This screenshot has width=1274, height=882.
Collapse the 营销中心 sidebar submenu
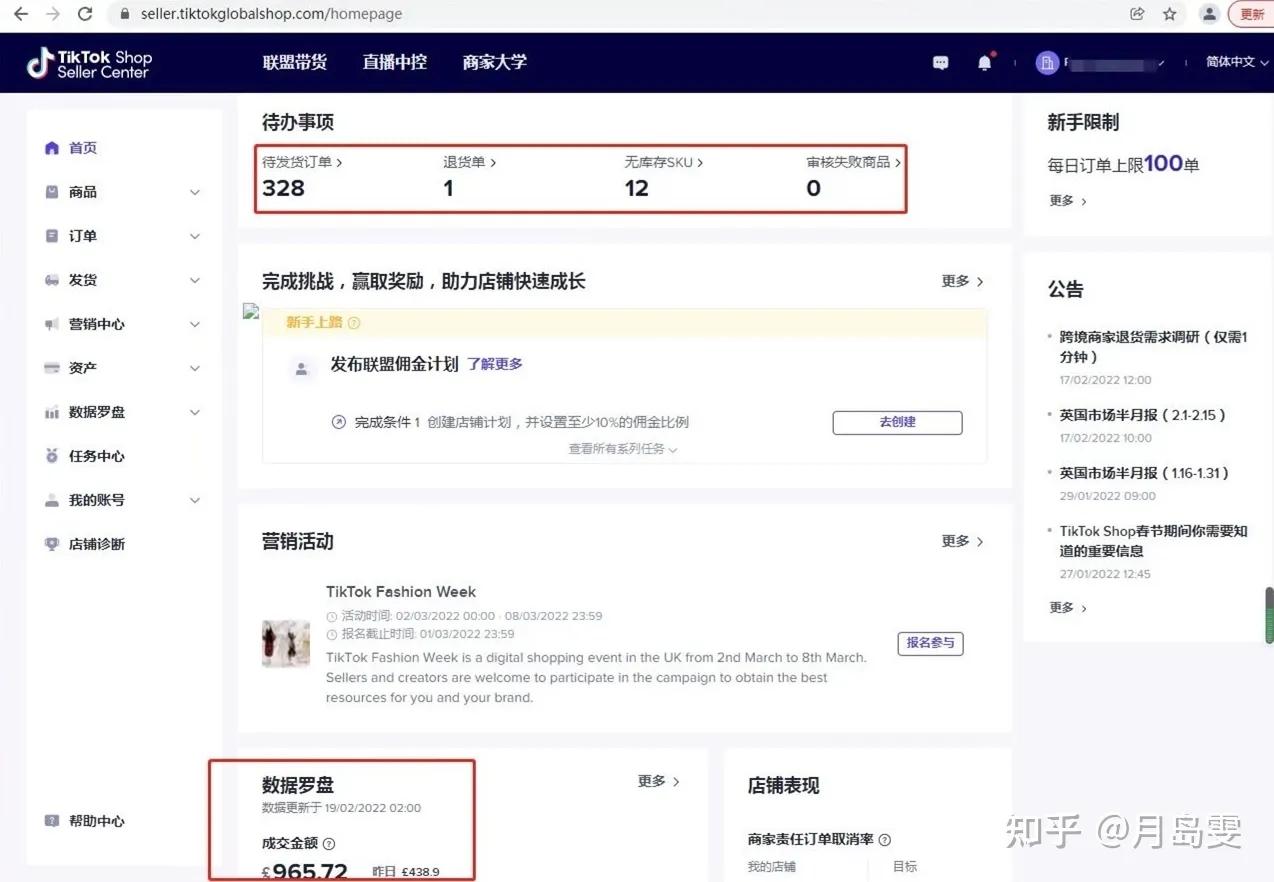click(x=194, y=324)
